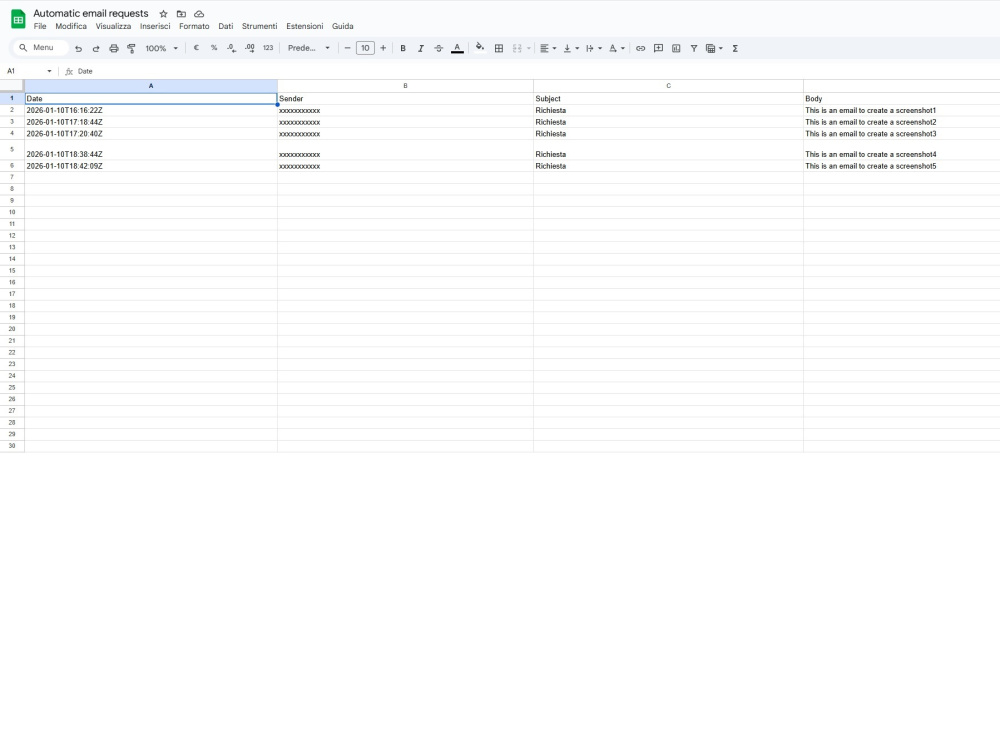Select column A header
This screenshot has height=750, width=1000.
pos(151,86)
